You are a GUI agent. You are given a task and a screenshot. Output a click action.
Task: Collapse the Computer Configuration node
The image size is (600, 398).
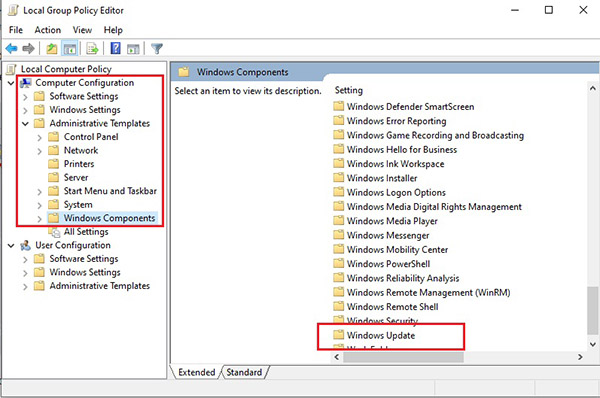coord(11,83)
